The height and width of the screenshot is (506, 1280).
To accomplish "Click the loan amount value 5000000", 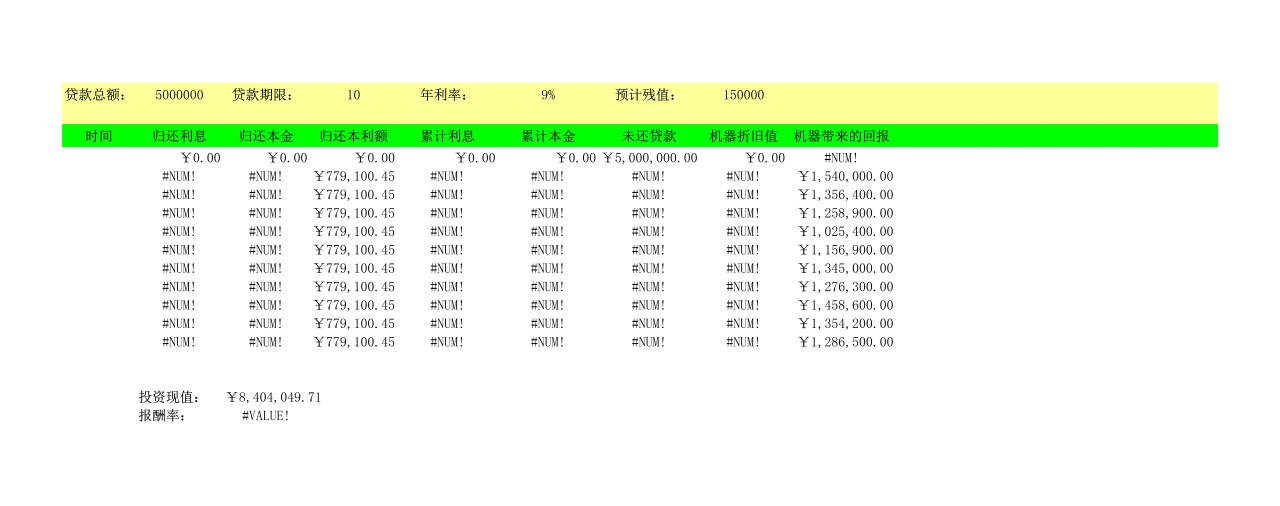I will tap(179, 95).
